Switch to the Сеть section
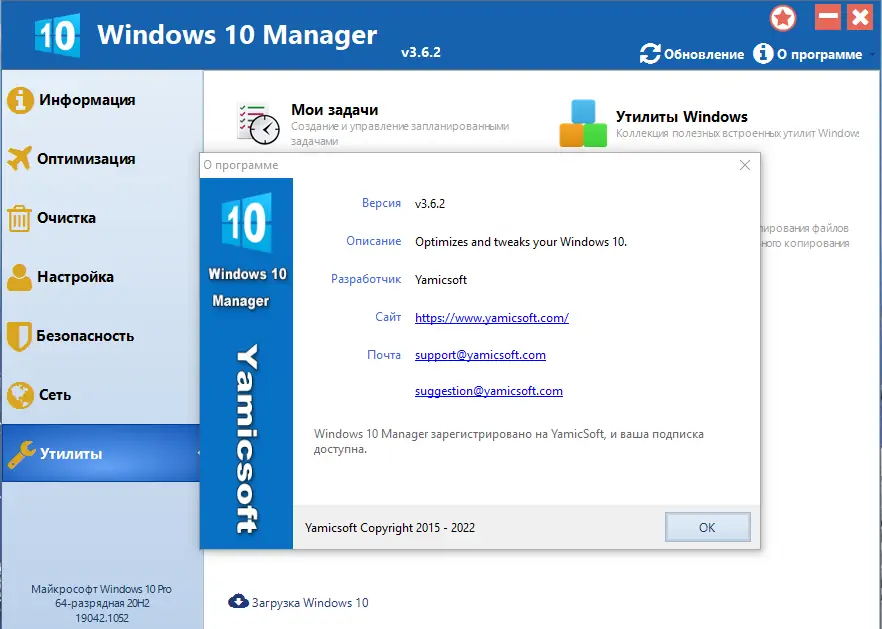Image resolution: width=882 pixels, height=629 pixels. coord(55,395)
